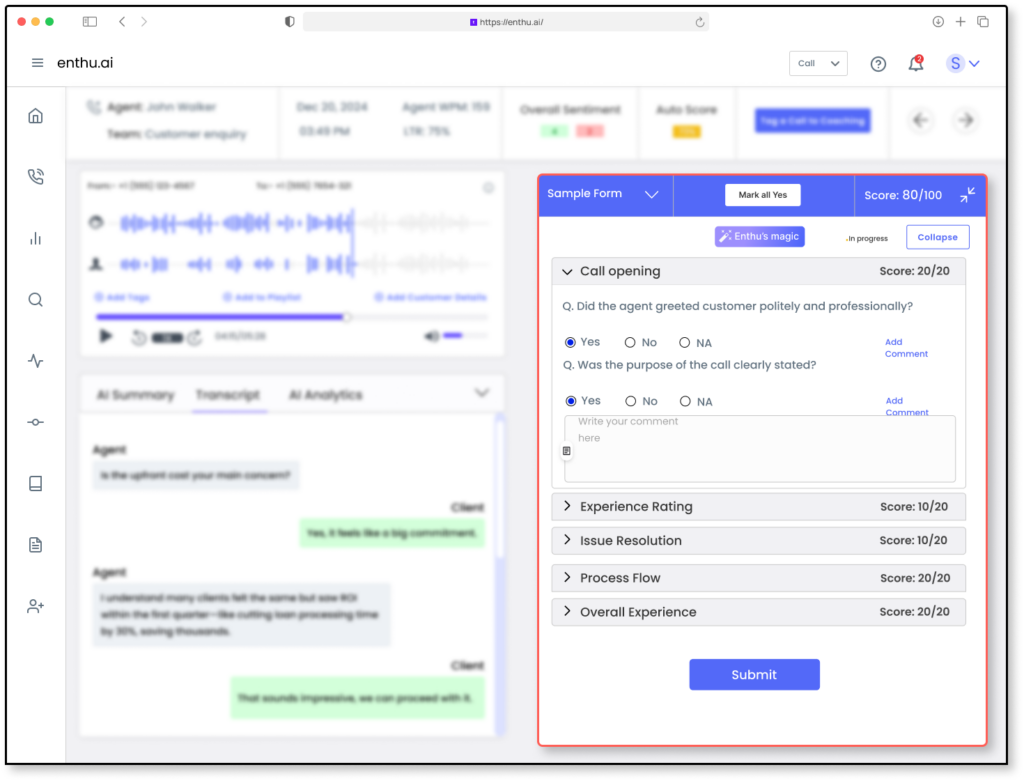The image size is (1024, 781).
Task: Click the Submit button
Action: click(754, 675)
